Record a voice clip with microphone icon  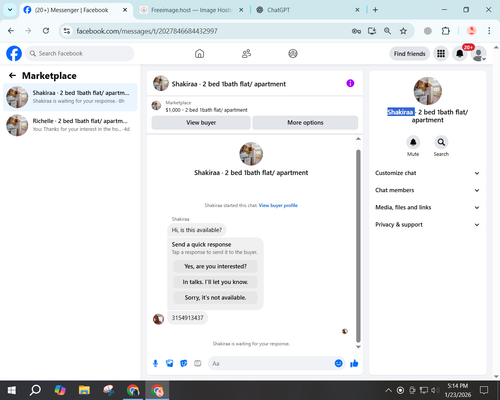tap(155, 363)
